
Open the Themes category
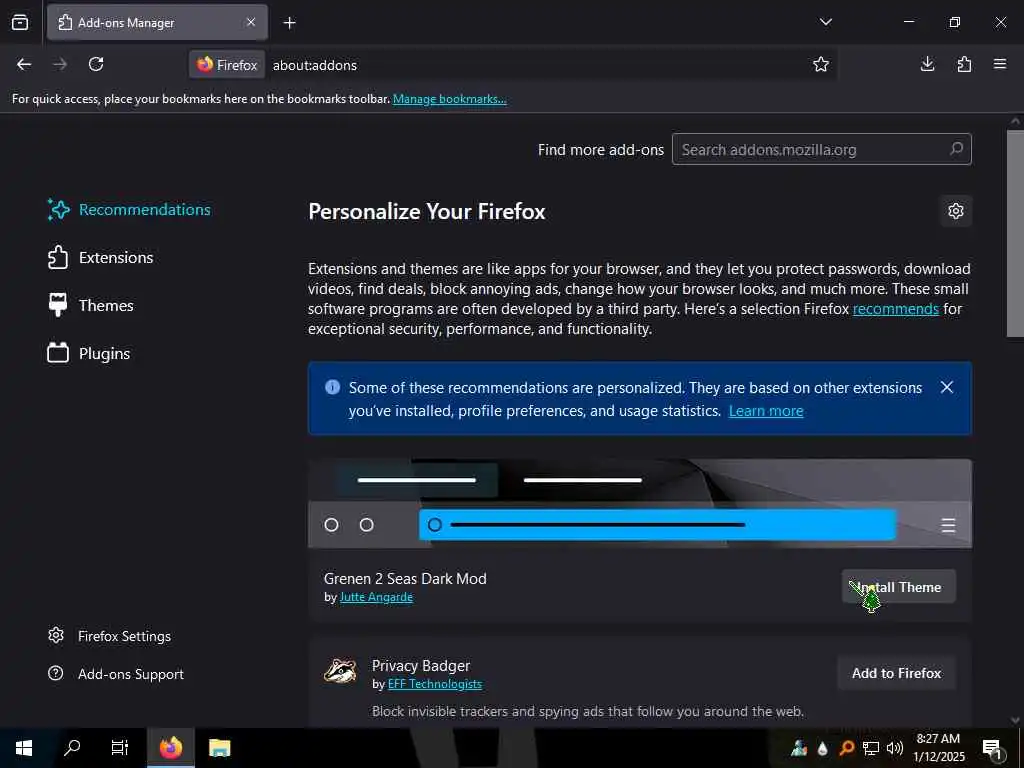click(91, 305)
